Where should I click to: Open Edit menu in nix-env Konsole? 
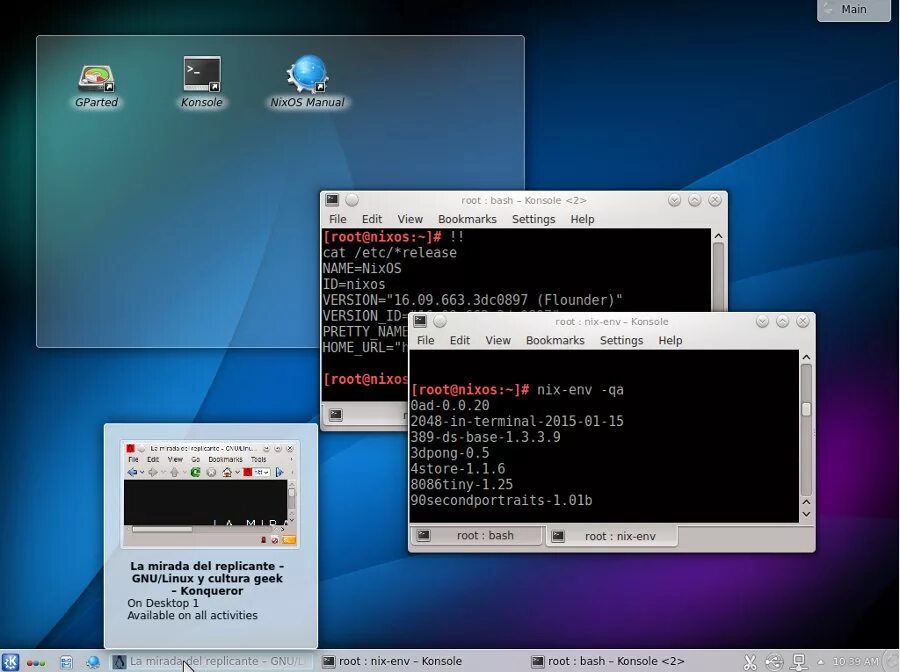pos(460,340)
